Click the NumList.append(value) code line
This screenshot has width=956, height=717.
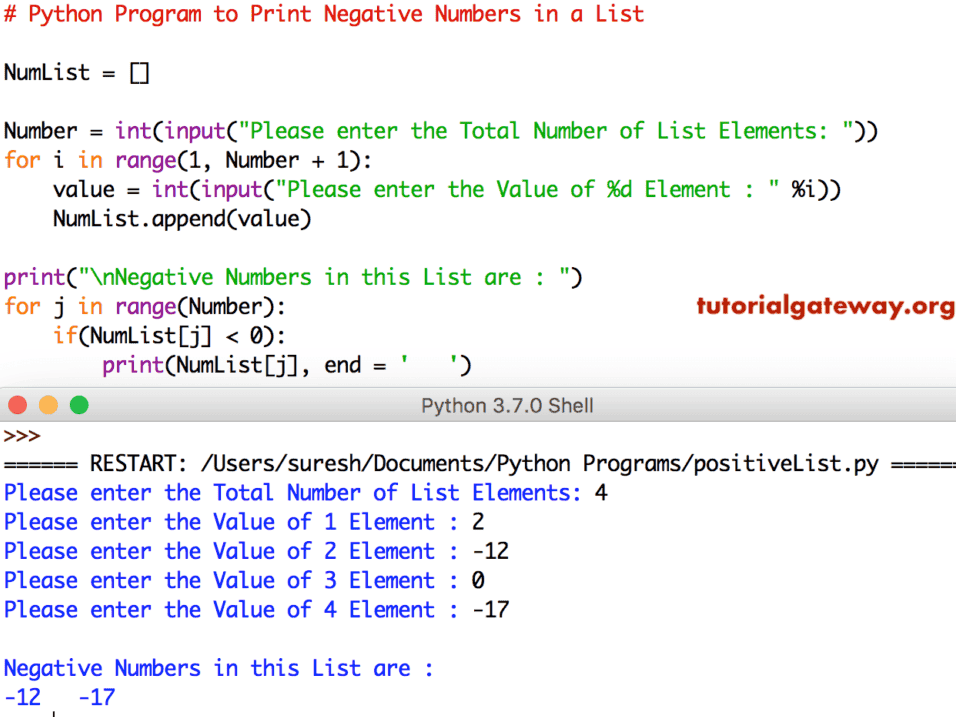[180, 218]
